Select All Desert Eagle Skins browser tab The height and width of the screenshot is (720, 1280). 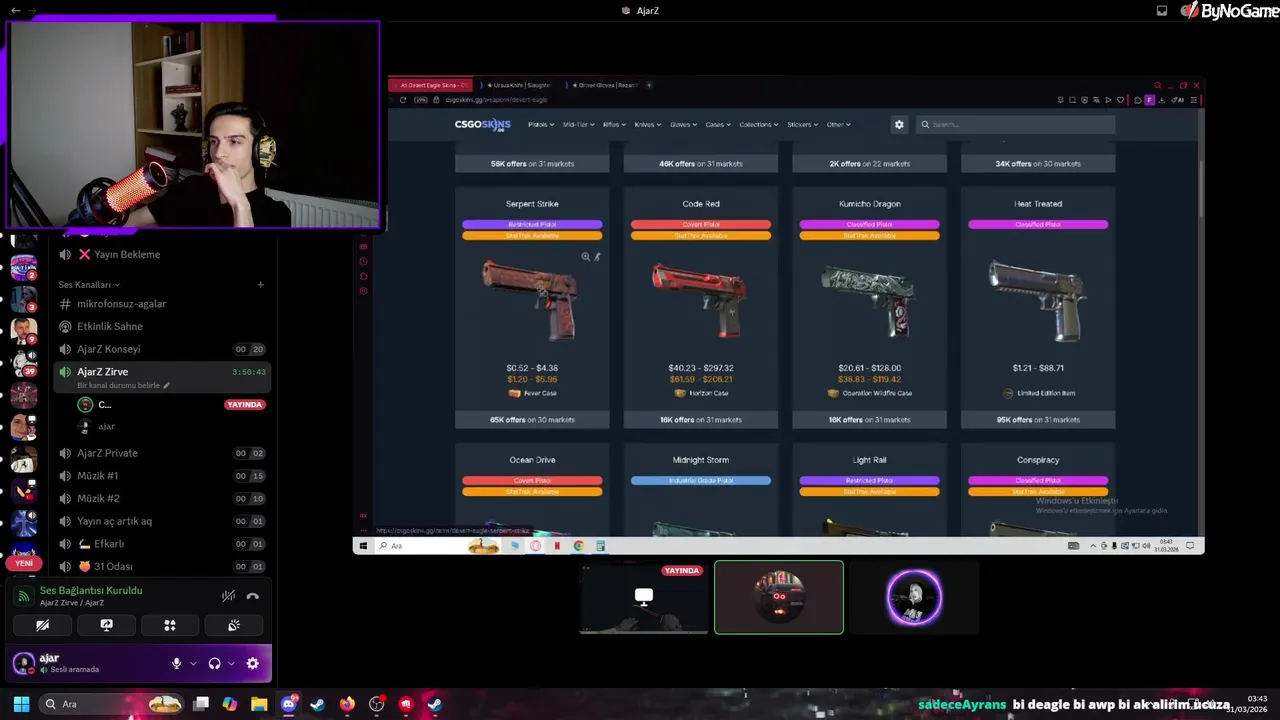tap(430, 85)
